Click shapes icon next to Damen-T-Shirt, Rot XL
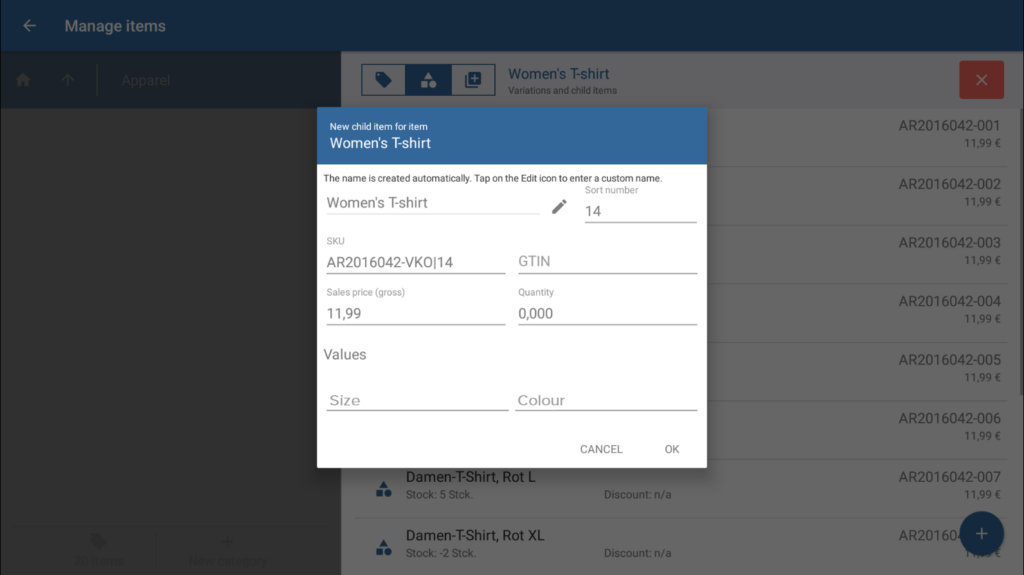1024x575 pixels. tap(383, 547)
